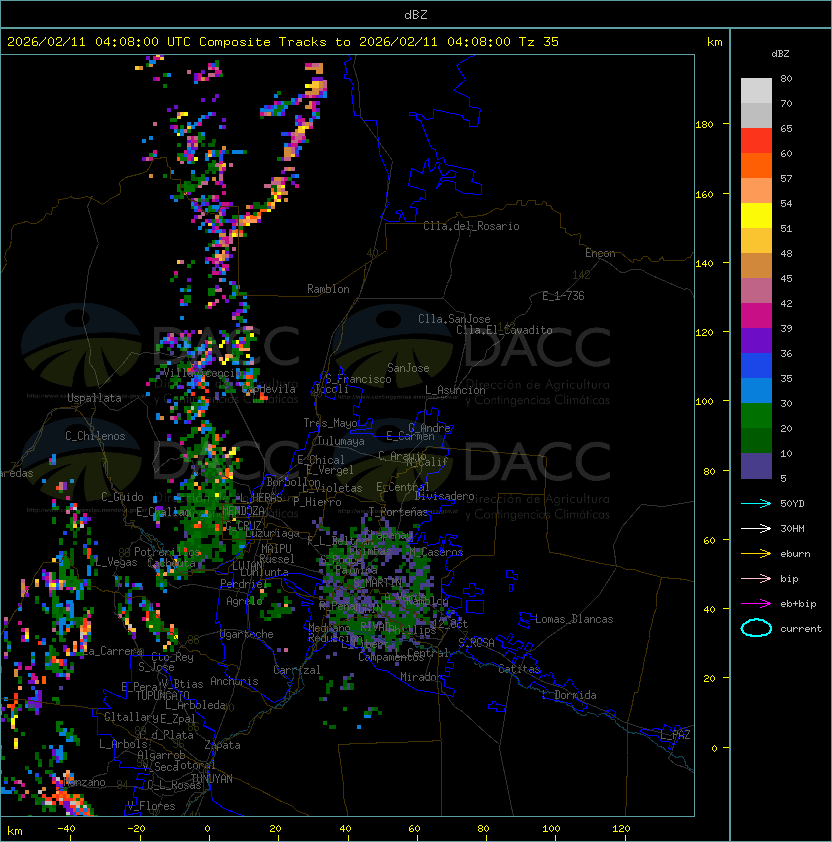Click the 'Mirador' map label
Viewport: 832px width, 842px height.
click(422, 677)
